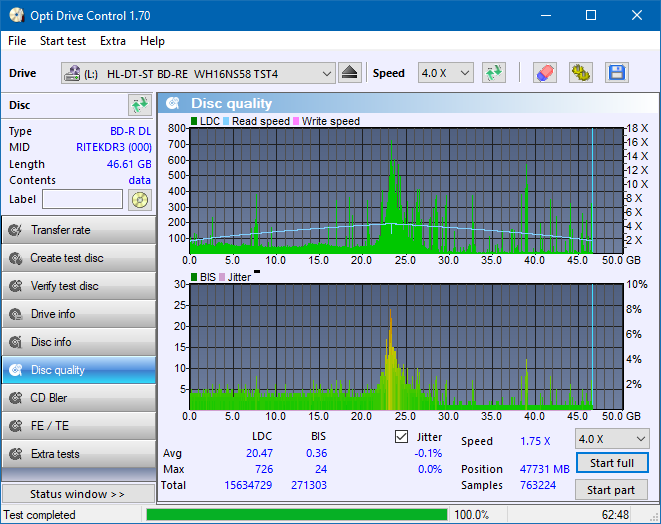Click the Contents value data
661x524 pixels.
pyautogui.click(x=140, y=180)
